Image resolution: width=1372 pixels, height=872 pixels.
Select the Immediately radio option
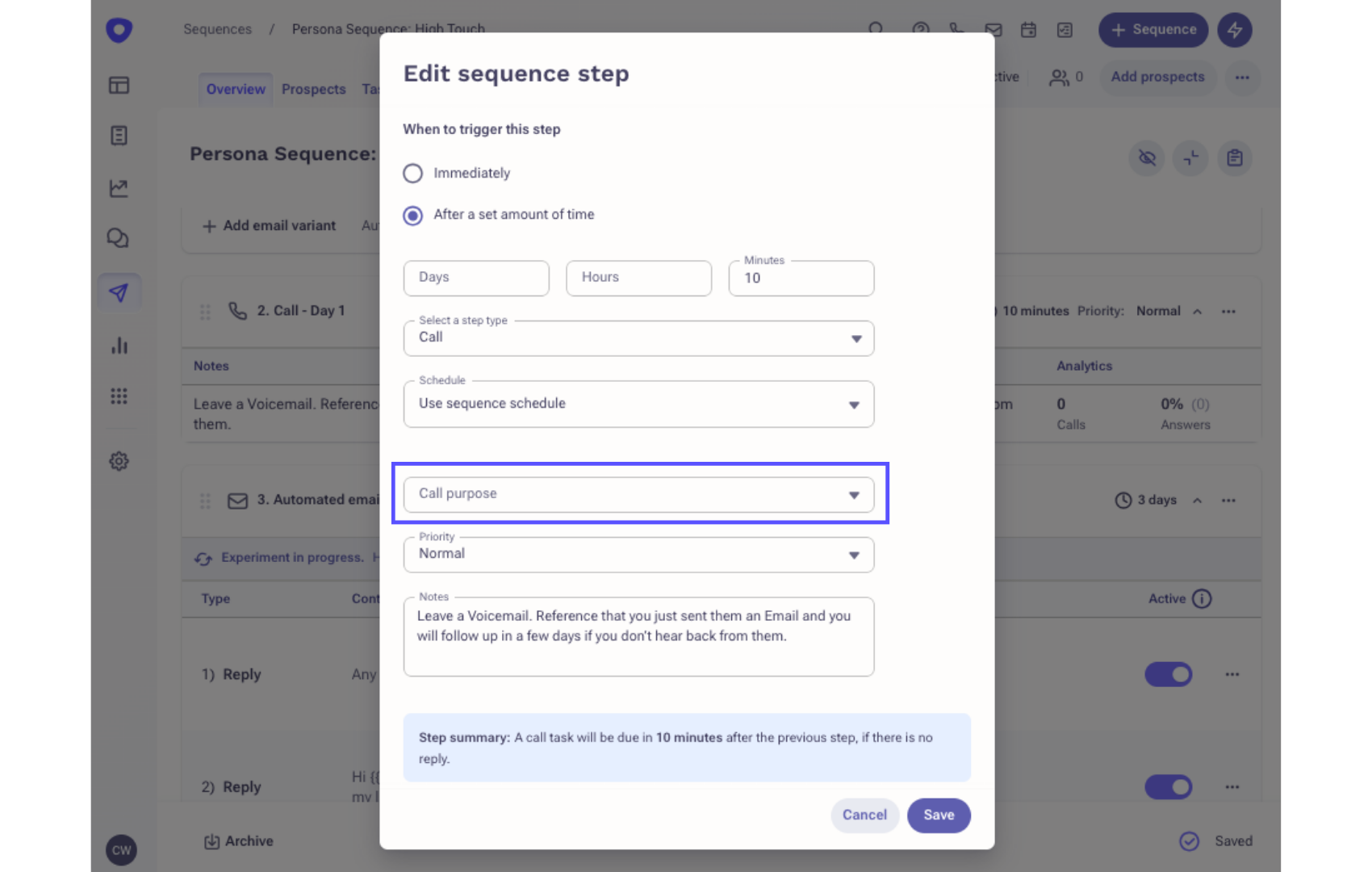(x=412, y=174)
